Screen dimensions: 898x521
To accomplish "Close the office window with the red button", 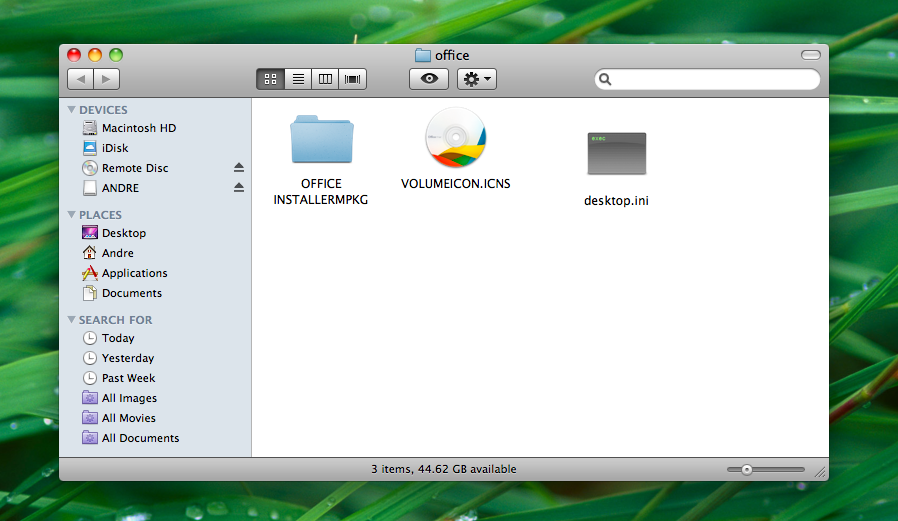I will pos(74,55).
